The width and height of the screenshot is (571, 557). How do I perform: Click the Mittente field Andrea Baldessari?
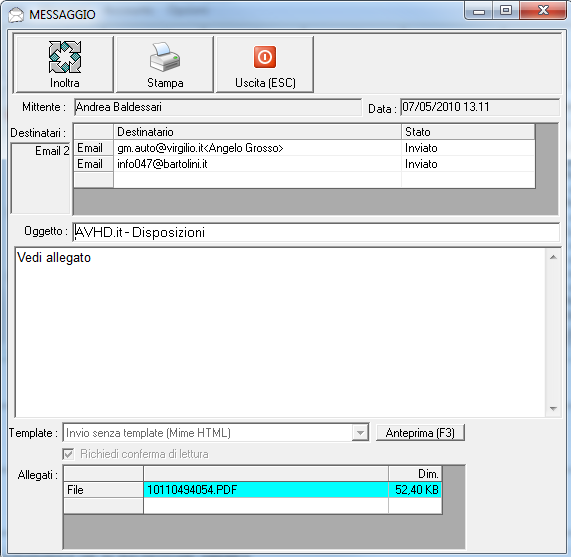[218, 107]
